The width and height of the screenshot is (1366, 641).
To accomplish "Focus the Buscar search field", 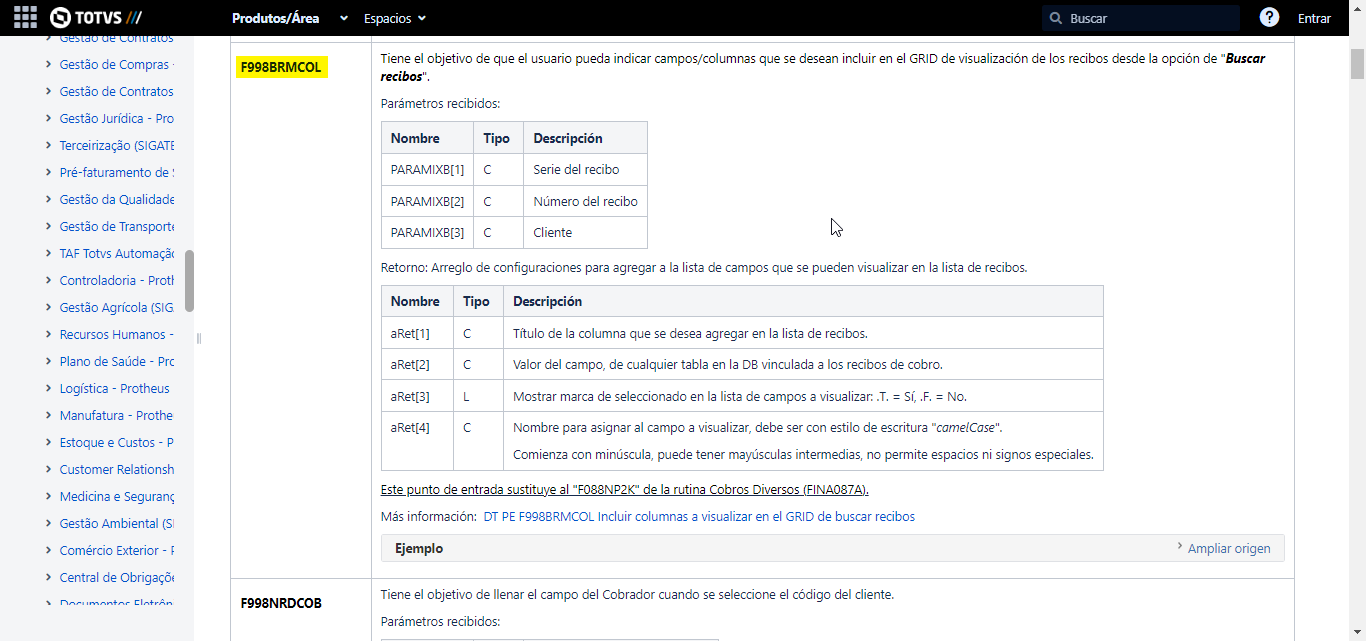I will click(1141, 18).
